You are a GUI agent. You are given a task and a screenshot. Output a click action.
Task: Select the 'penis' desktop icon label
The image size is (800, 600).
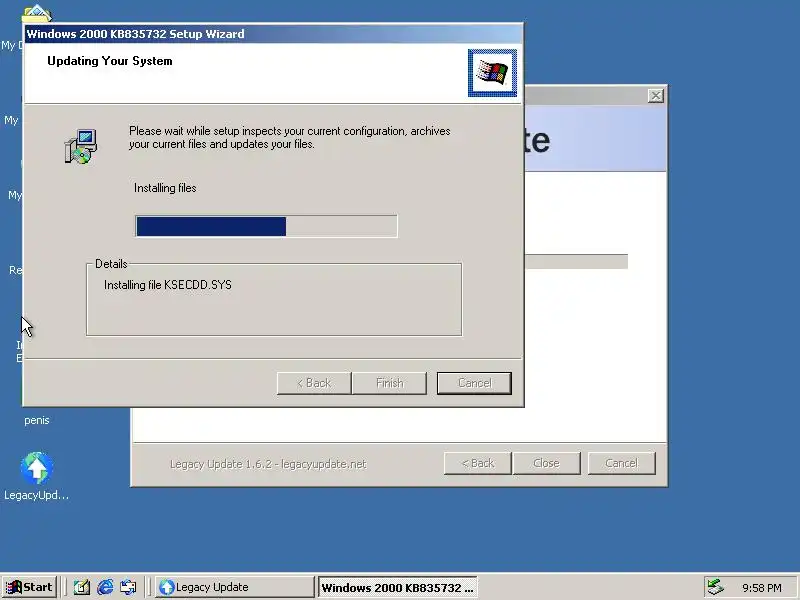point(37,420)
